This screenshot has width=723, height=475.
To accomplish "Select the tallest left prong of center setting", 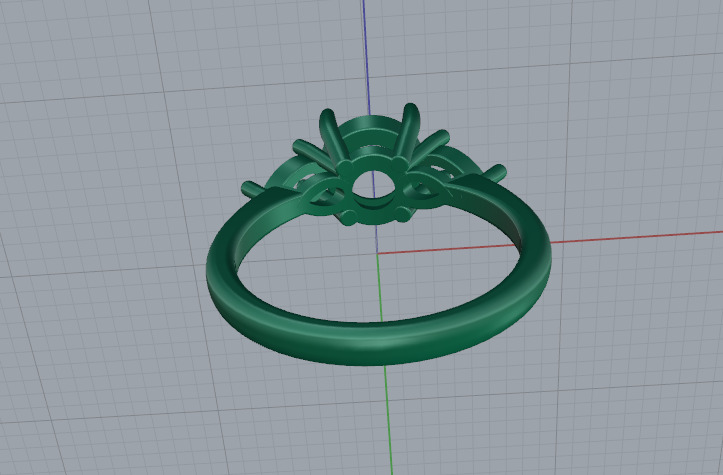I will click(334, 137).
